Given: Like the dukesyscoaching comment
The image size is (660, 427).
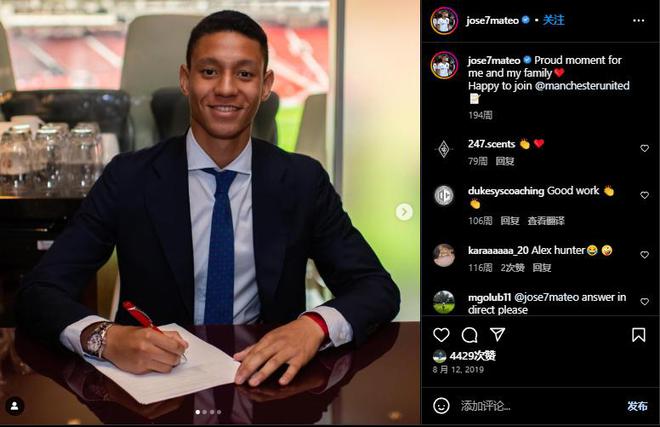Looking at the screenshot, I should (644, 195).
